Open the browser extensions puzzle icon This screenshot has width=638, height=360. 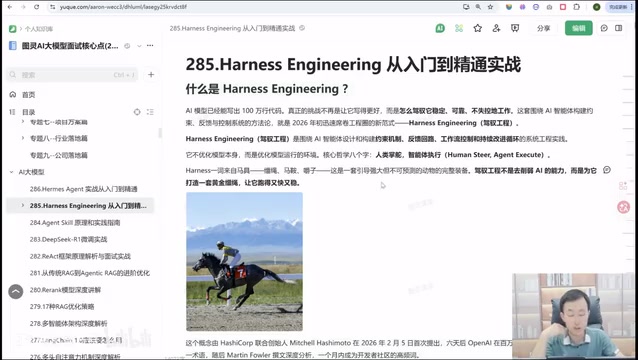click(x=577, y=7)
